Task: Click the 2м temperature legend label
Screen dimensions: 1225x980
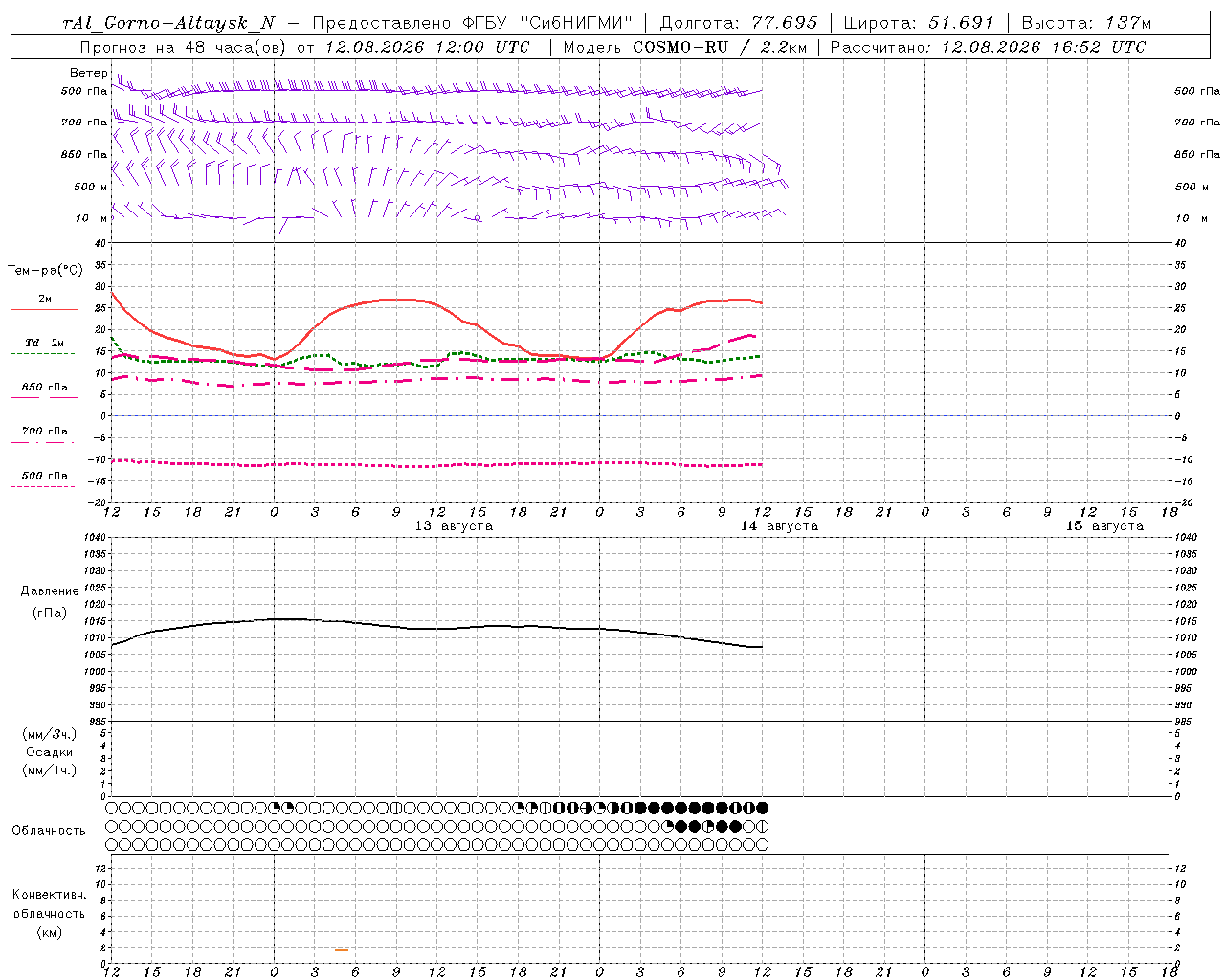Action: [x=45, y=299]
